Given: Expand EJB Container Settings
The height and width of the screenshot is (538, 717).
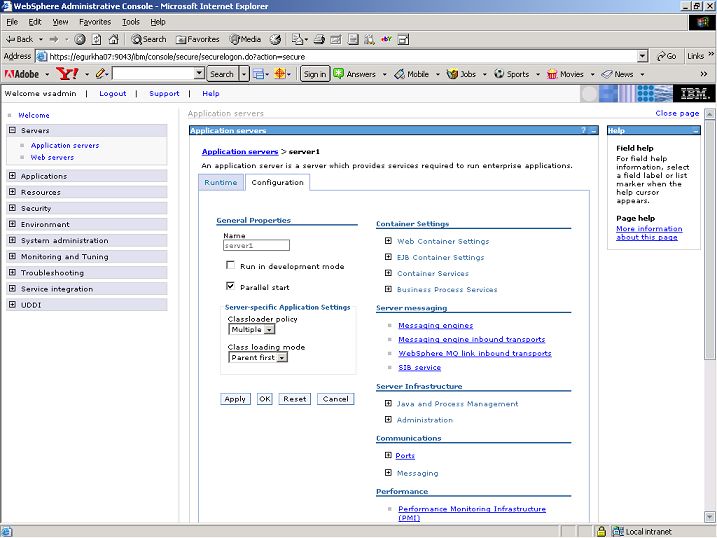Looking at the screenshot, I should tap(388, 257).
